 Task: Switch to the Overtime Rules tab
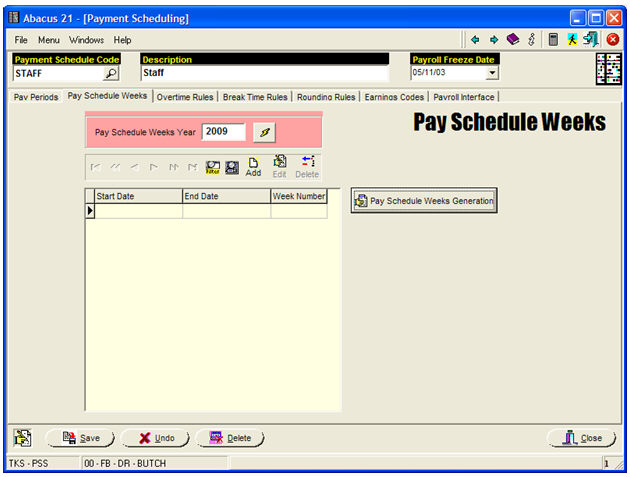[x=185, y=97]
